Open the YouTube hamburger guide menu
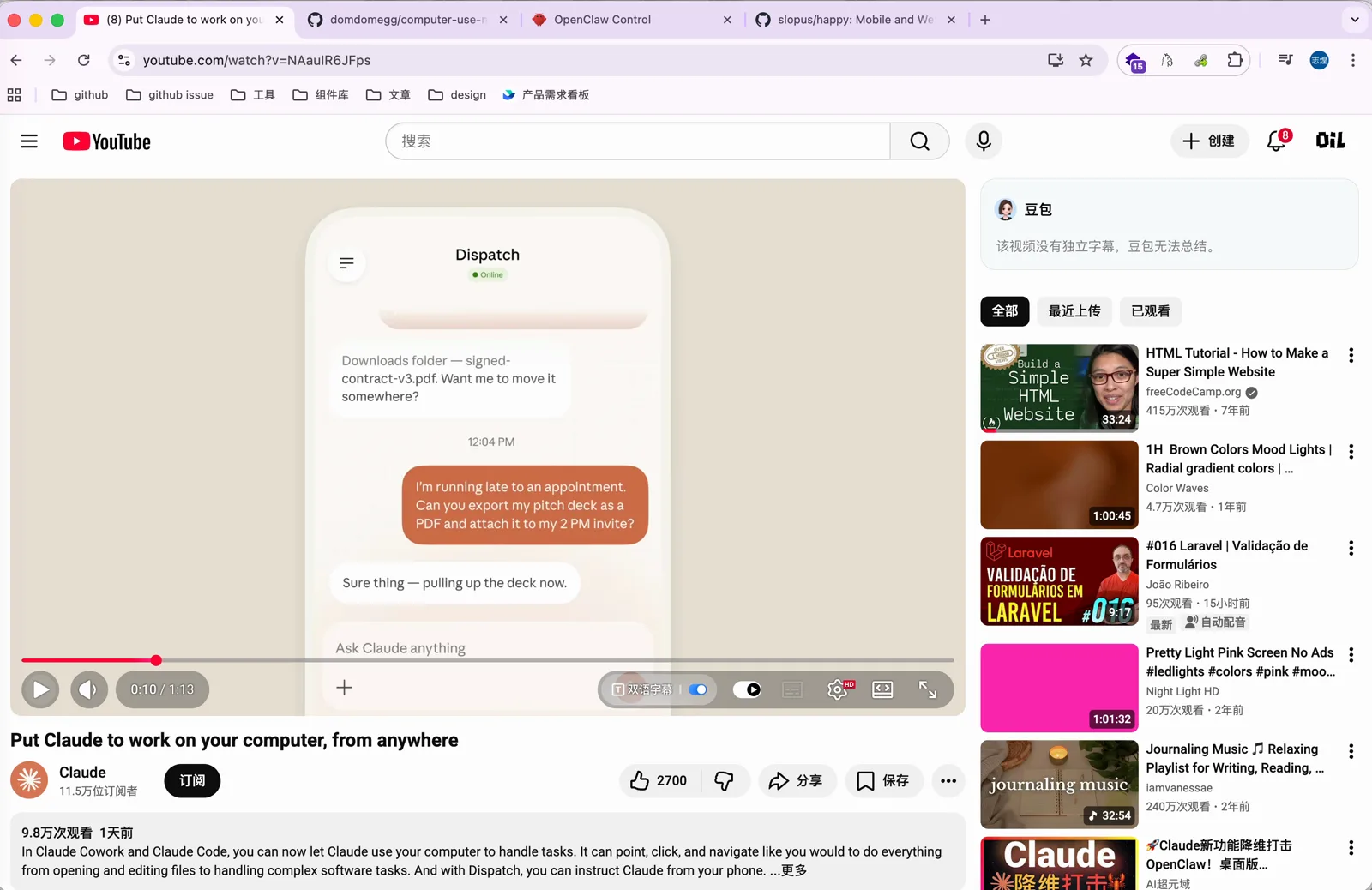Image resolution: width=1372 pixels, height=890 pixels. pyautogui.click(x=29, y=141)
